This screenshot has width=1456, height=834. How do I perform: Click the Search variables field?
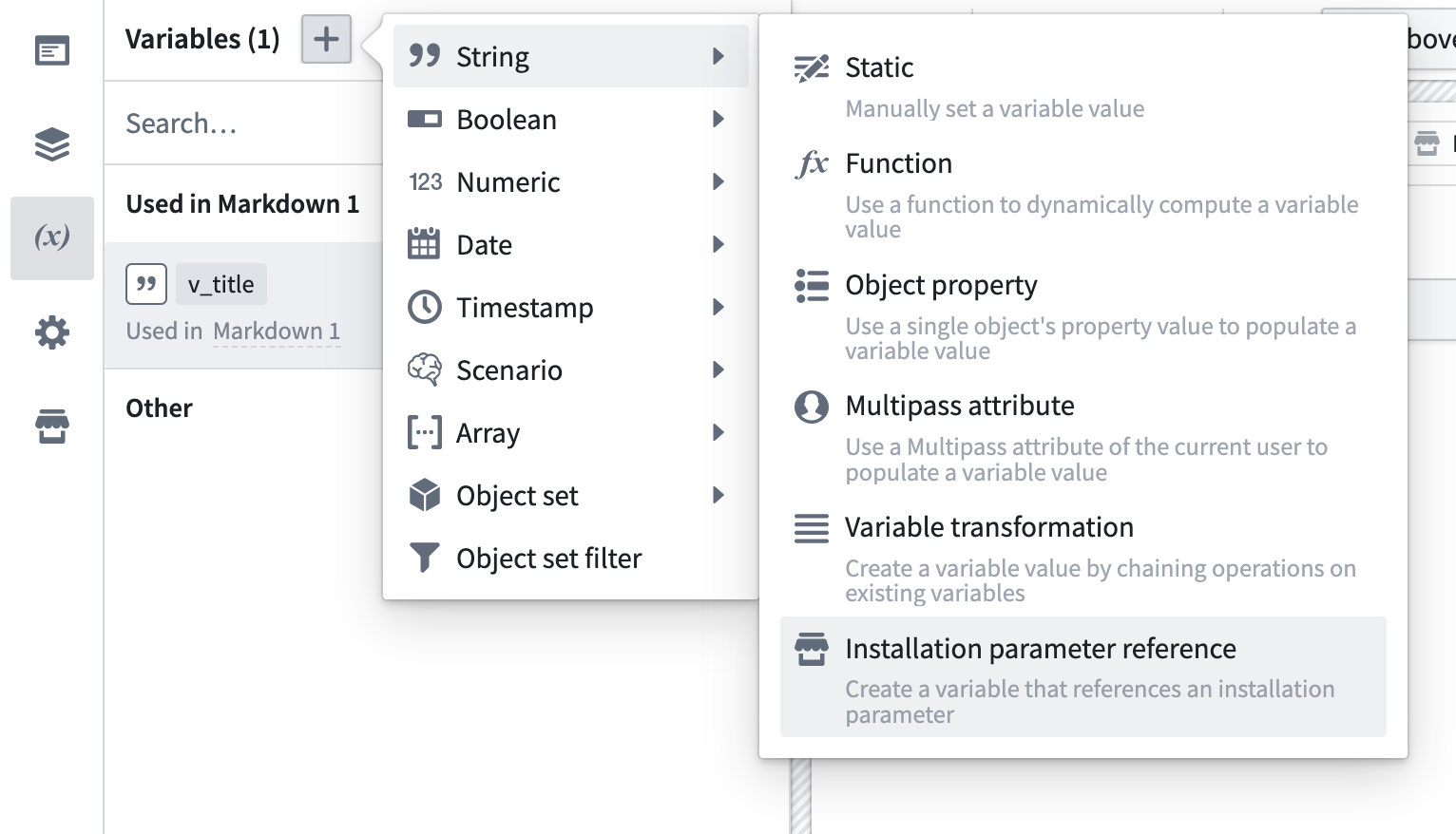(x=243, y=123)
